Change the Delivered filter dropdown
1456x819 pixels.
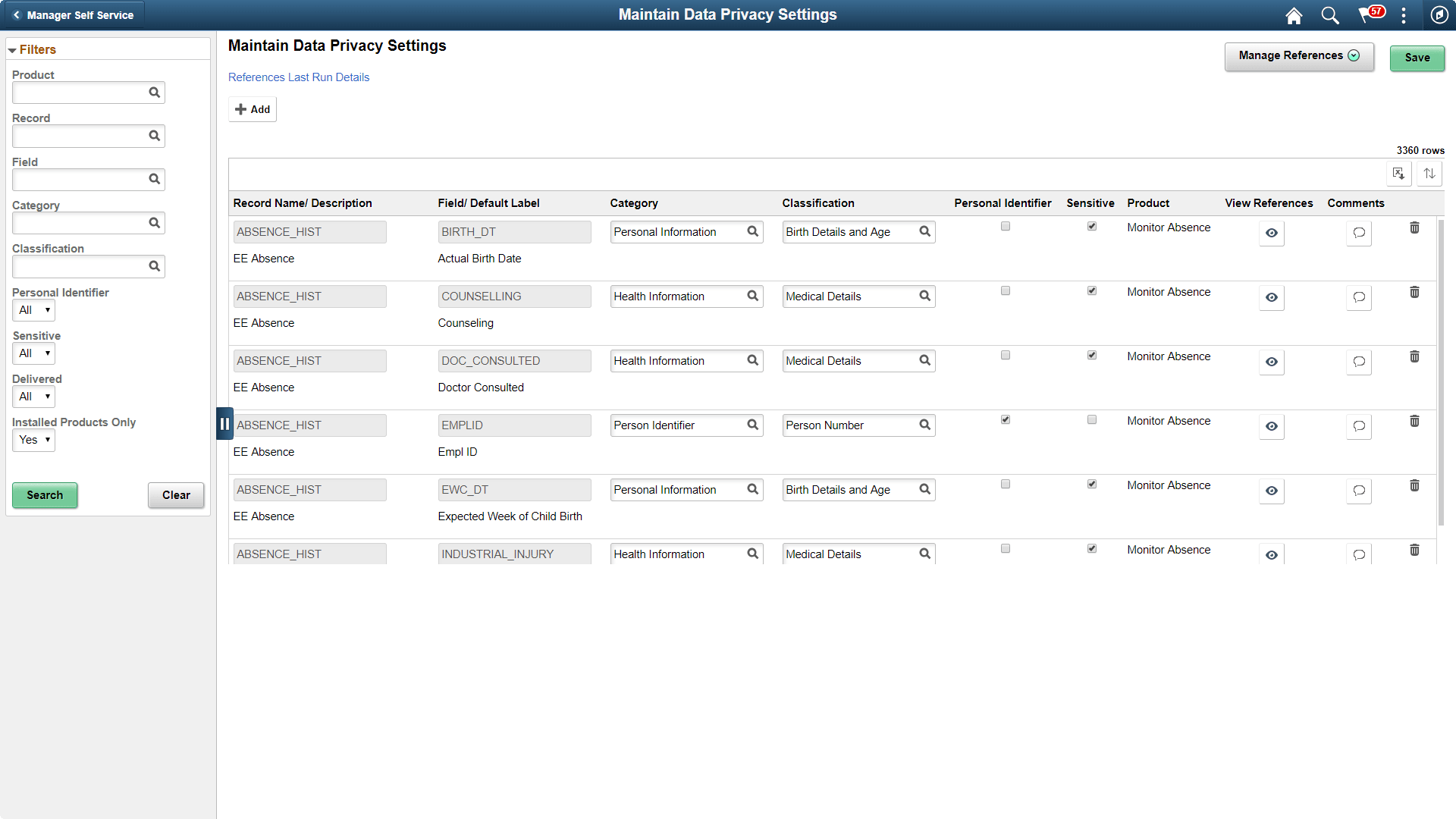point(33,397)
